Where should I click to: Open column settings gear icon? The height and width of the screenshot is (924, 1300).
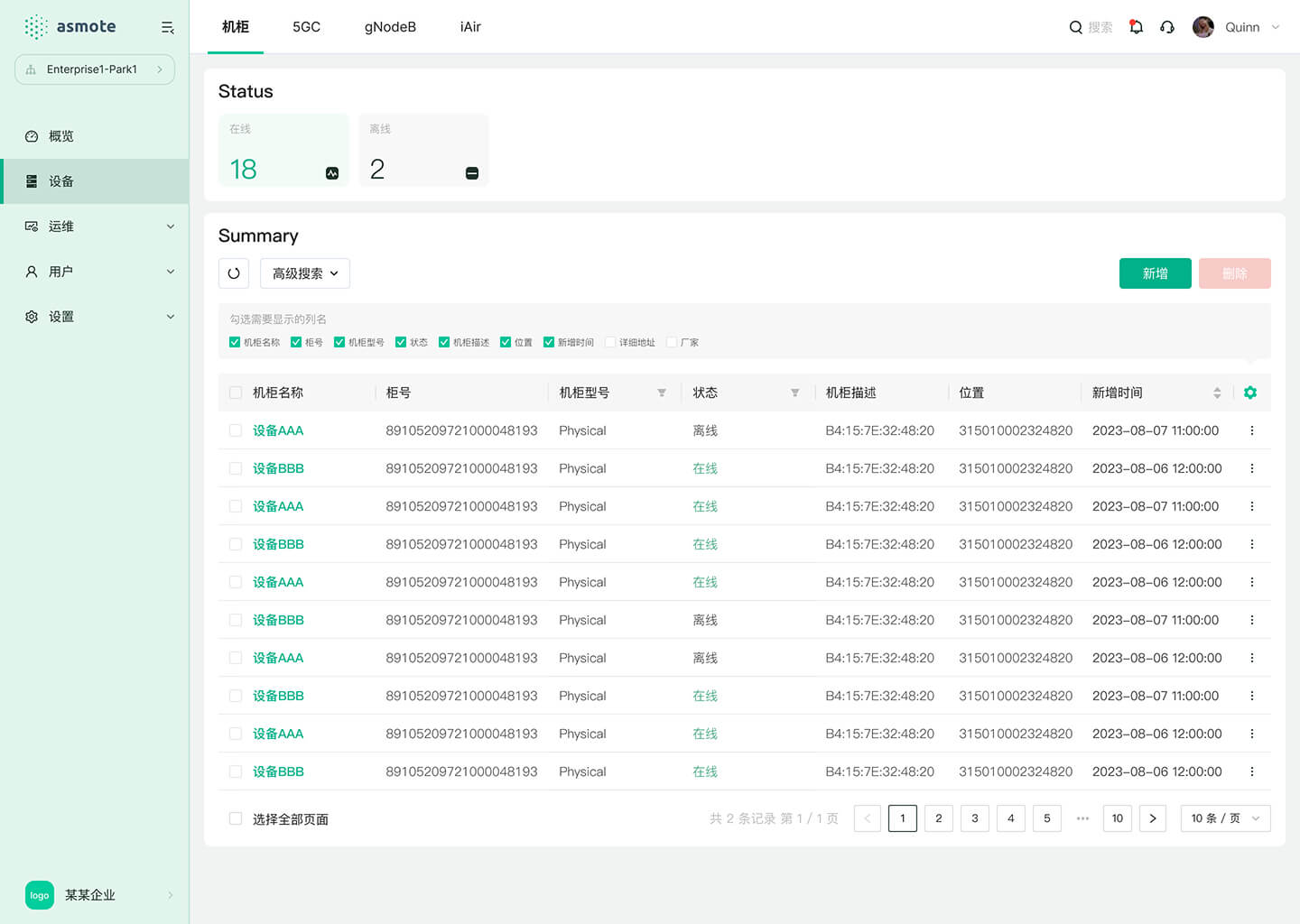(1250, 393)
